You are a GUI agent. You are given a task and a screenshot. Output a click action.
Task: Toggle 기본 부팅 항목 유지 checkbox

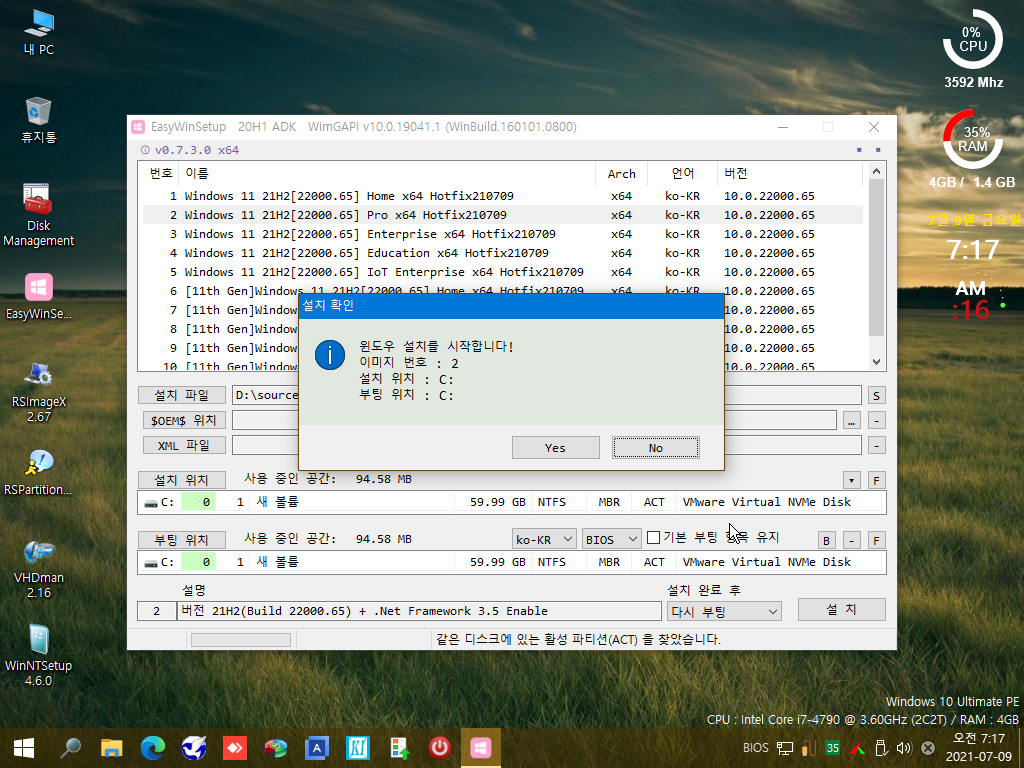(x=654, y=537)
